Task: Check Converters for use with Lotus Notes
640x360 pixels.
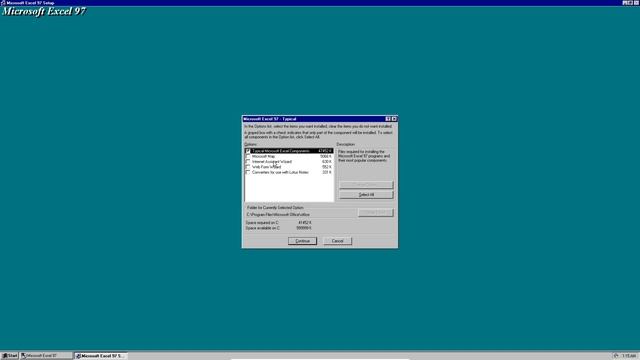Action: [x=248, y=172]
